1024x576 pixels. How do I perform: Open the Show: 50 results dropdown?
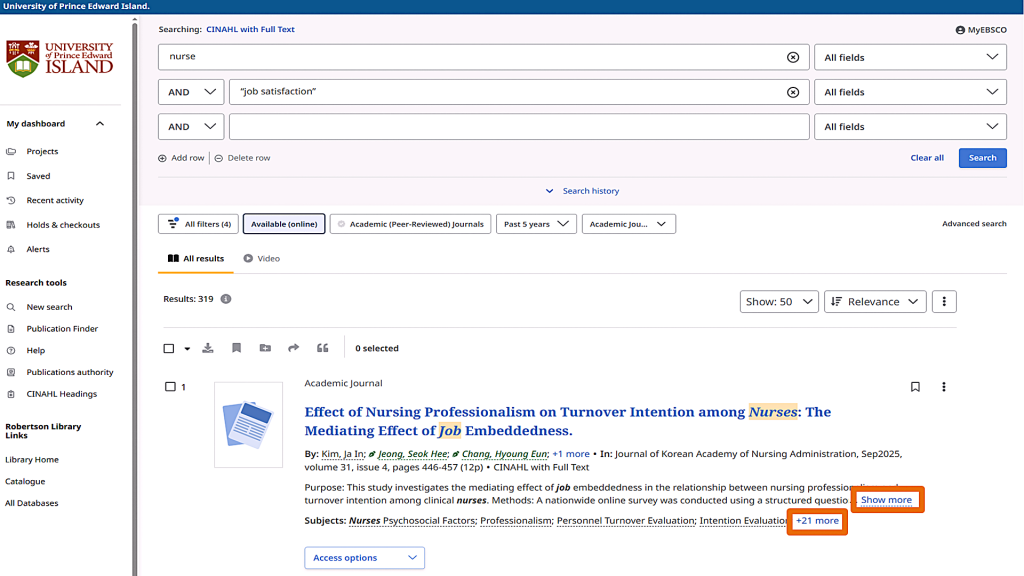click(x=779, y=302)
